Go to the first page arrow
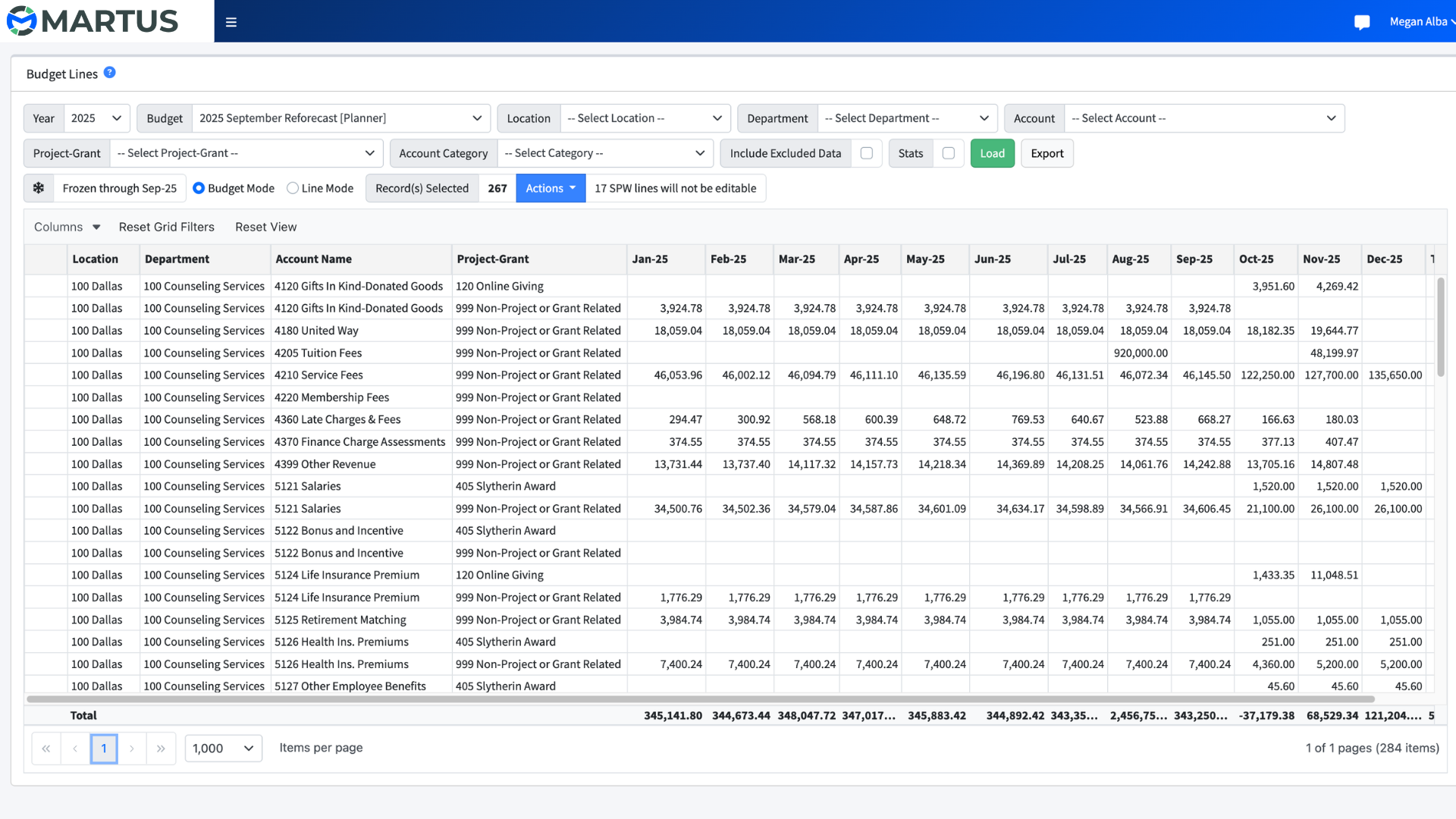This screenshot has height=819, width=1456. coord(46,748)
